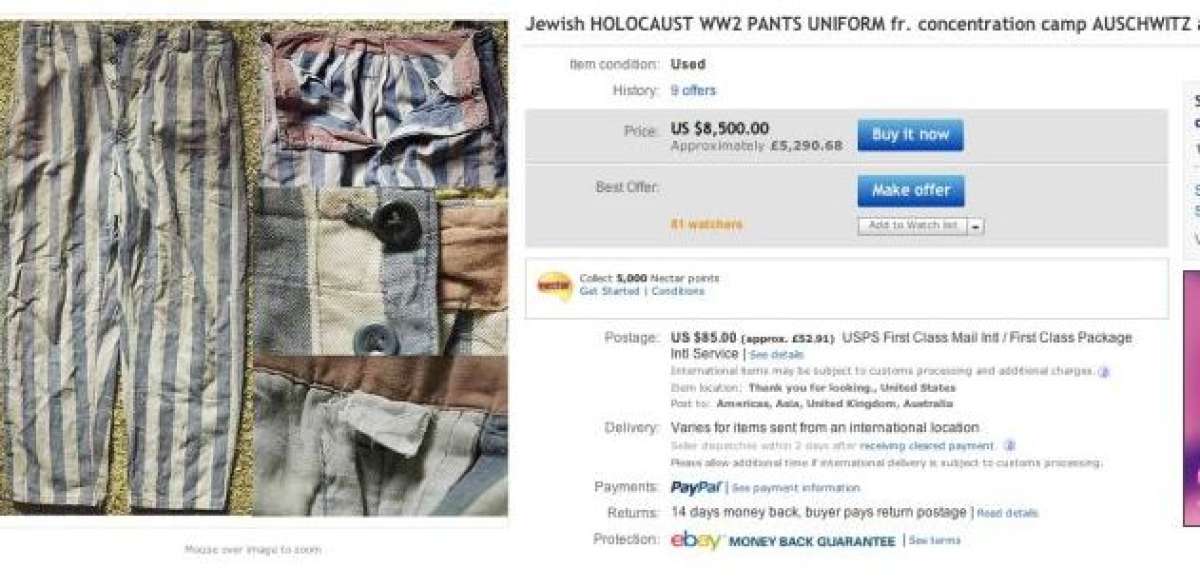Add item using Add to Watch list button

coord(913,227)
